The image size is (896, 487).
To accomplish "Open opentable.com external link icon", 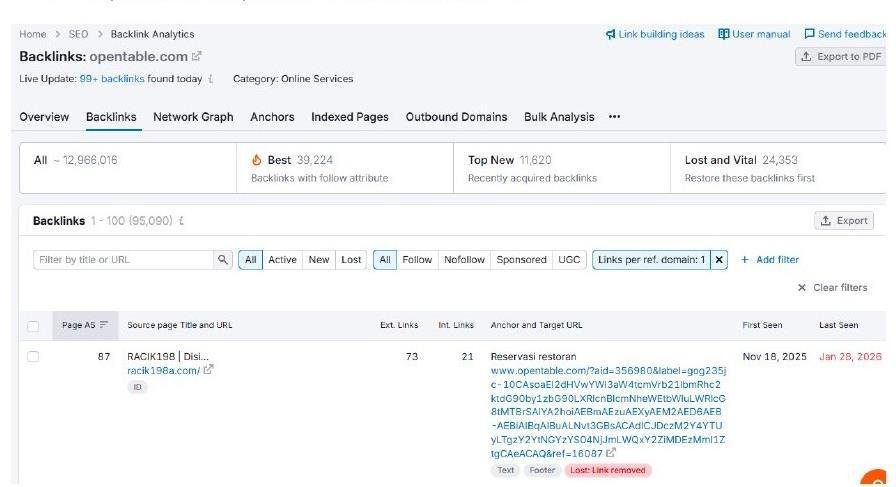I will pos(197,56).
